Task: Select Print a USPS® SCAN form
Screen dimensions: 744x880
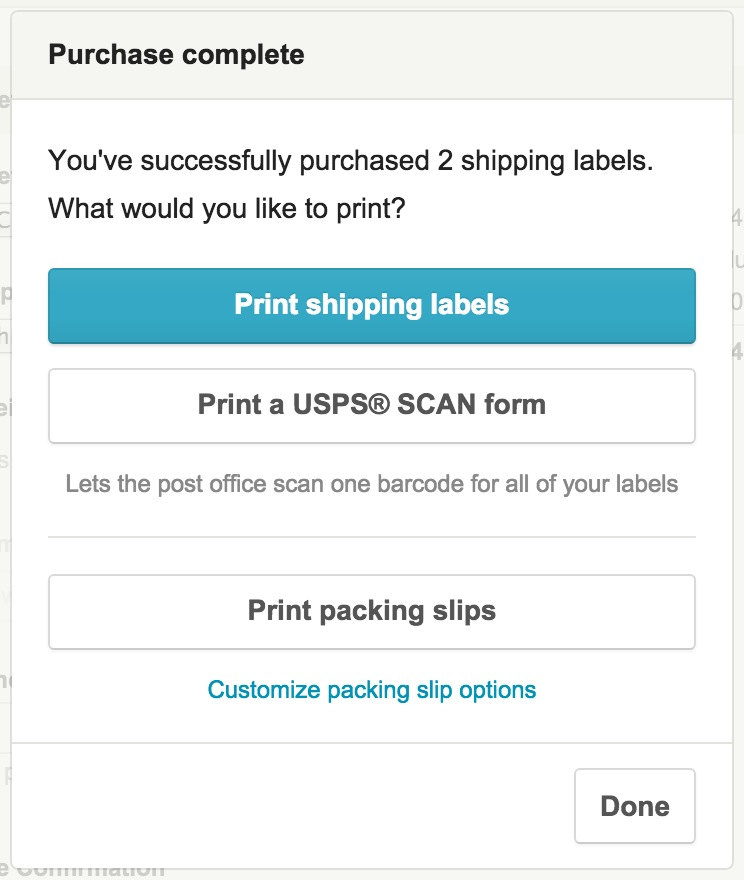Action: (371, 406)
